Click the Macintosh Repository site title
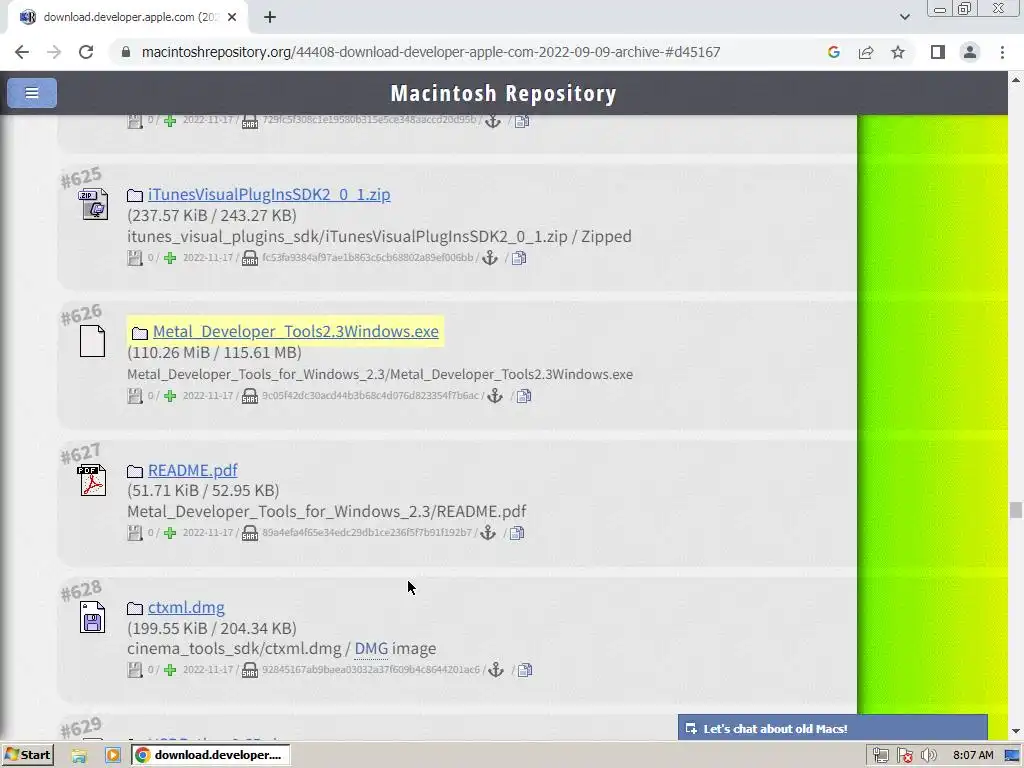Screen dimensions: 1024x768 [504, 93]
